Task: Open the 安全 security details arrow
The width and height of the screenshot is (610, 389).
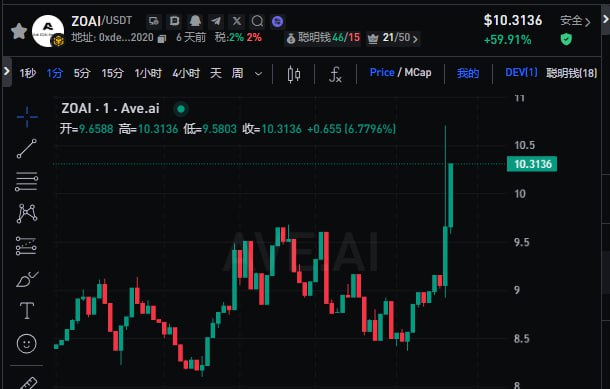Action: point(588,22)
